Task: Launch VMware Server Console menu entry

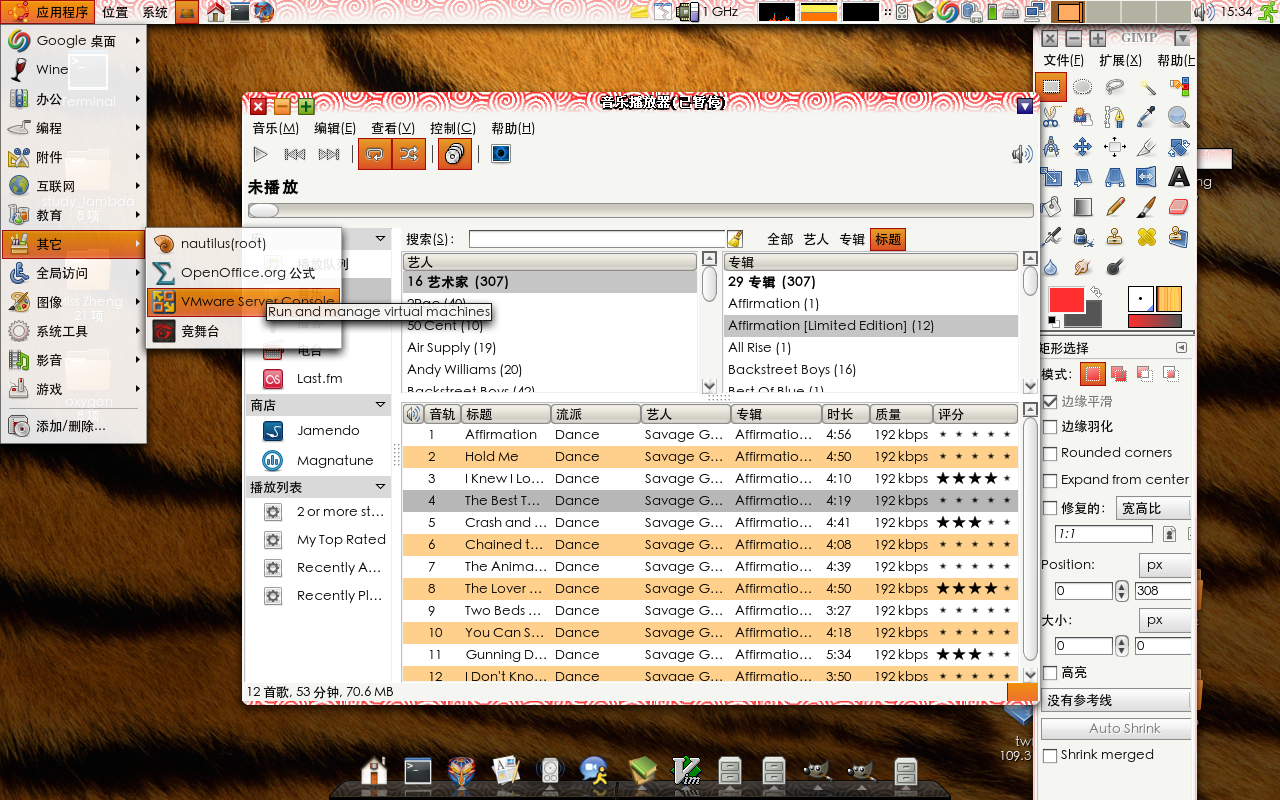Action: tap(243, 302)
